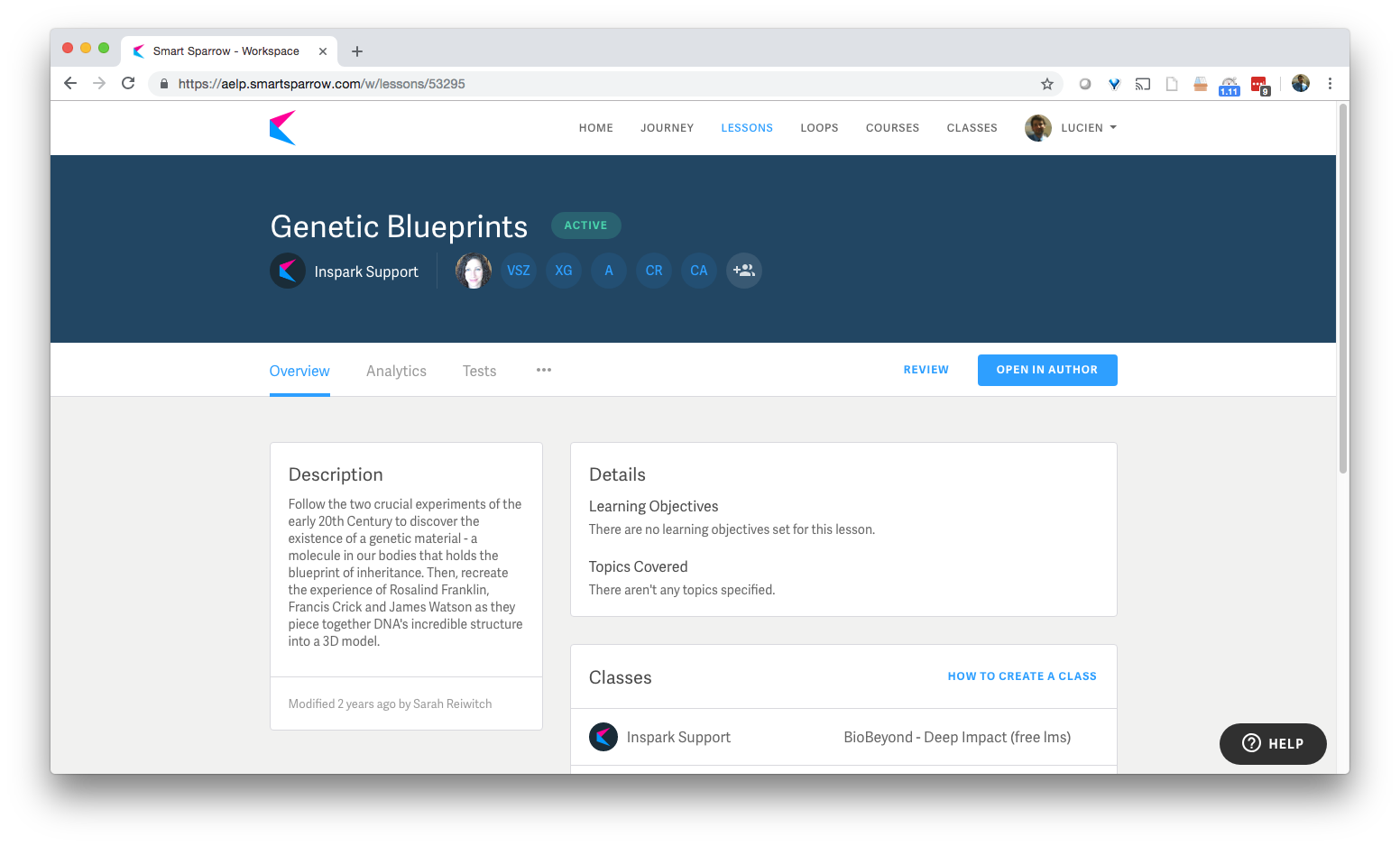Click the add collaborators icon
1400x846 pixels.
tap(744, 271)
